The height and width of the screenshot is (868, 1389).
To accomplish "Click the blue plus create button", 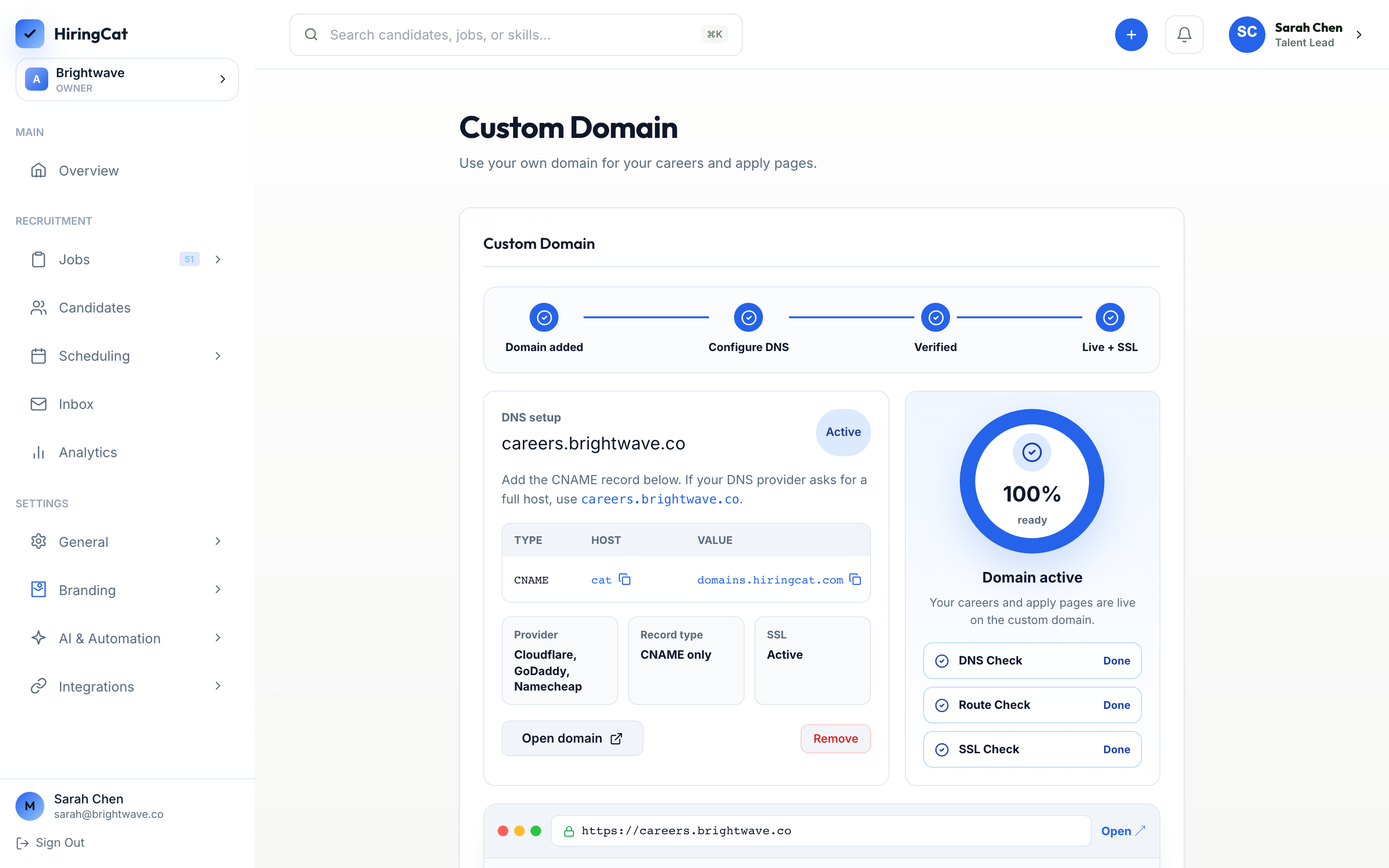I will pos(1130,34).
